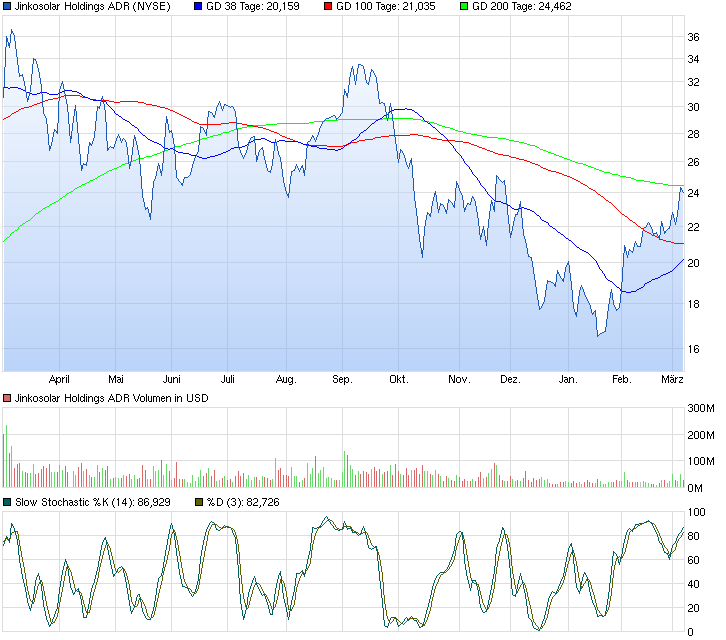This screenshot has height=640, width=726.
Task: Click price axis value 34
Action: click(x=693, y=59)
